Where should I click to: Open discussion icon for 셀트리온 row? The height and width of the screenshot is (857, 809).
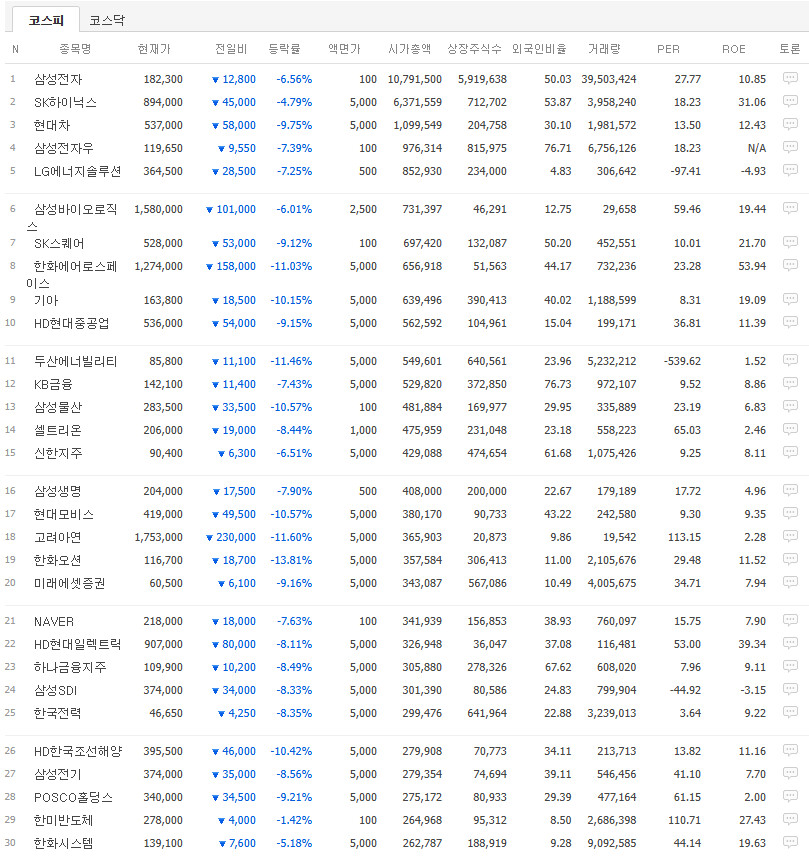[790, 429]
